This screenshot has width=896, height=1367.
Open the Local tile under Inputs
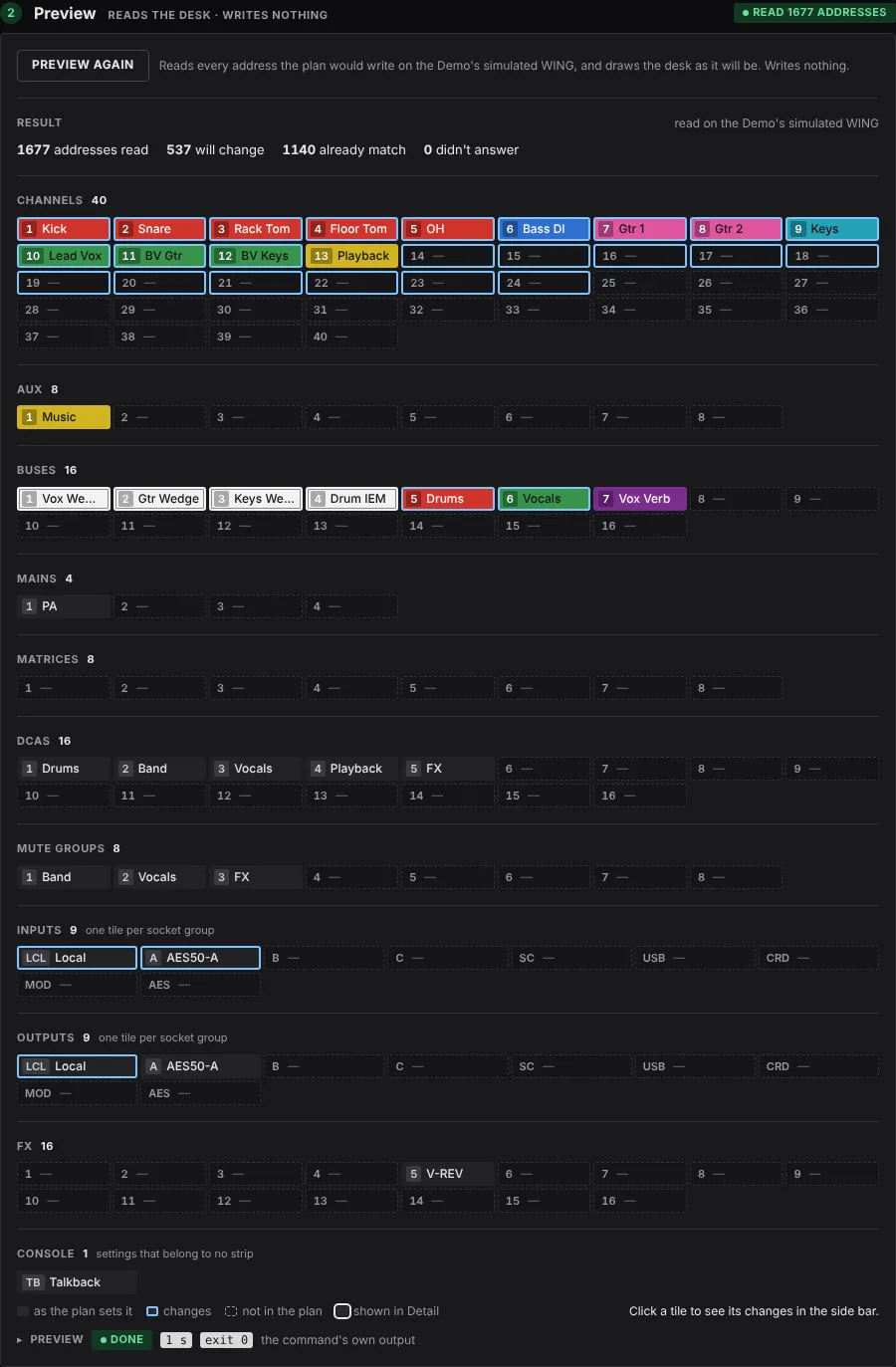(x=77, y=958)
